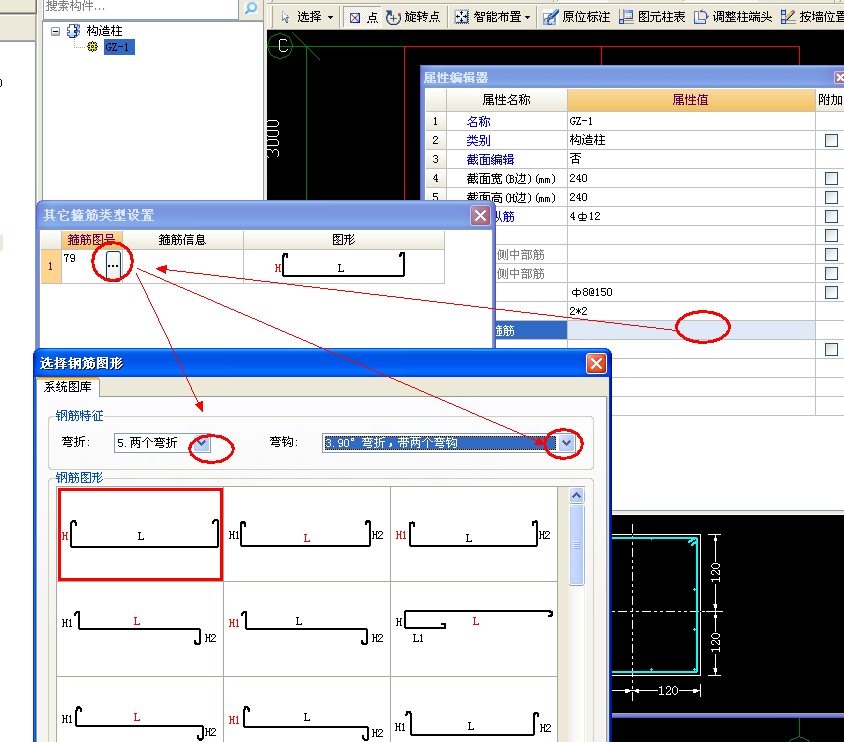Open the 弯钩 dropdown
Image resolution: width=844 pixels, height=742 pixels.
point(566,443)
